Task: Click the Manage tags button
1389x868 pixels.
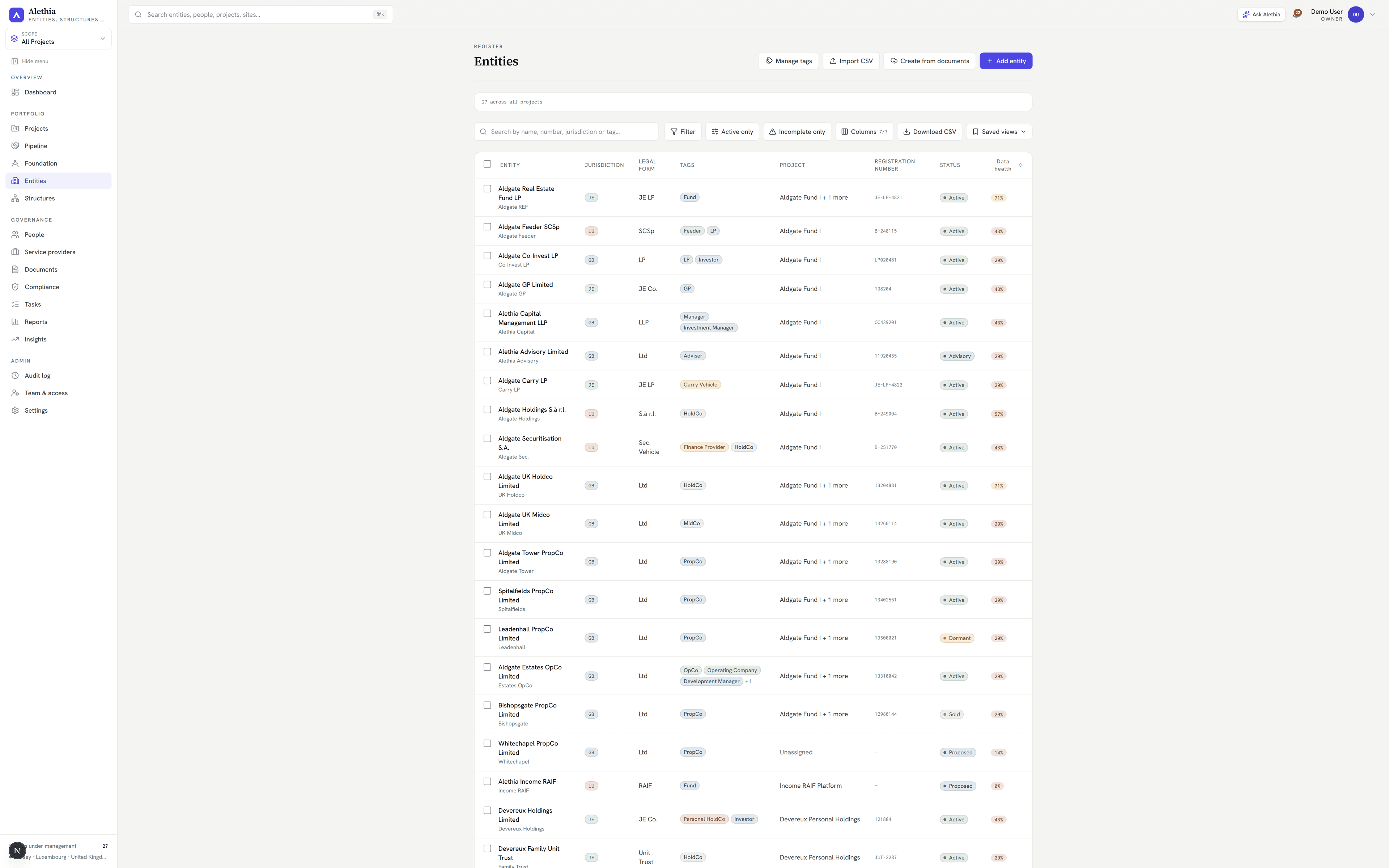Action: click(x=788, y=61)
